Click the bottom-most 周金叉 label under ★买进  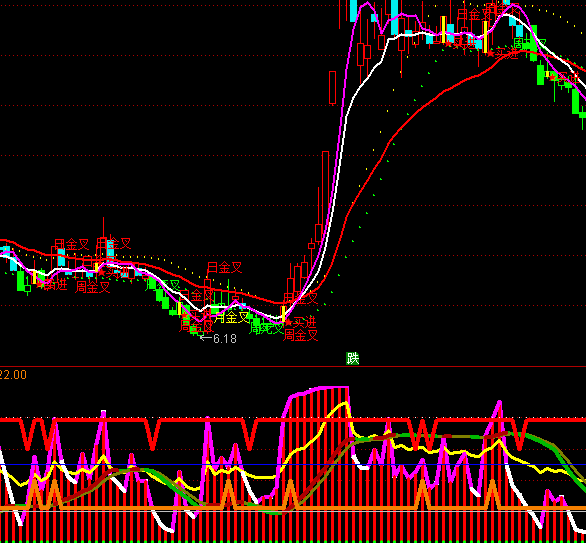300,335
